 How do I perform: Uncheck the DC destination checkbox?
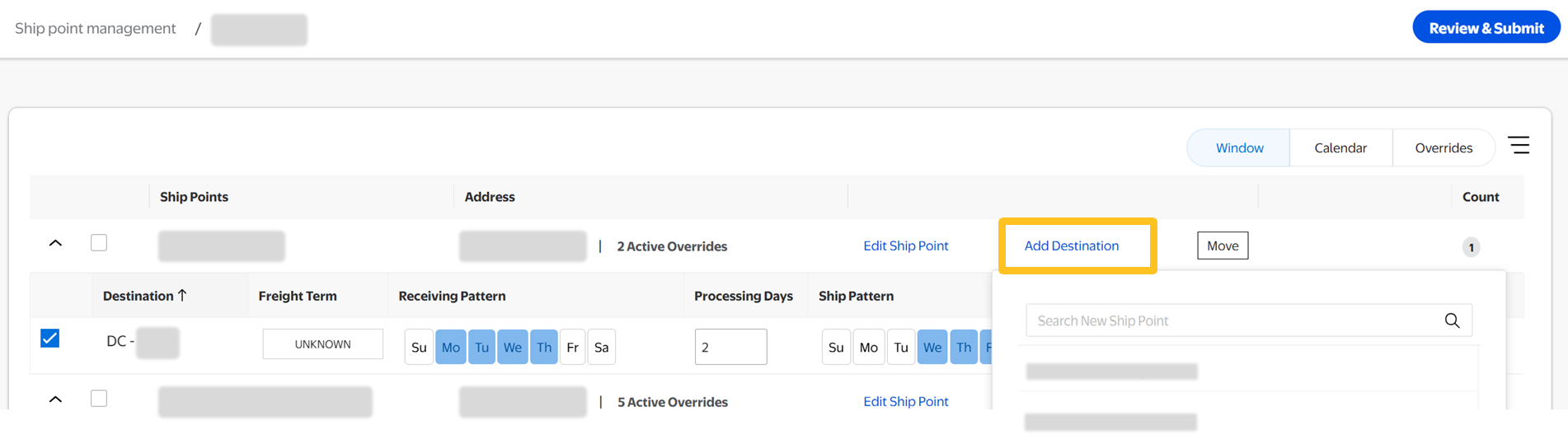pyautogui.click(x=50, y=338)
